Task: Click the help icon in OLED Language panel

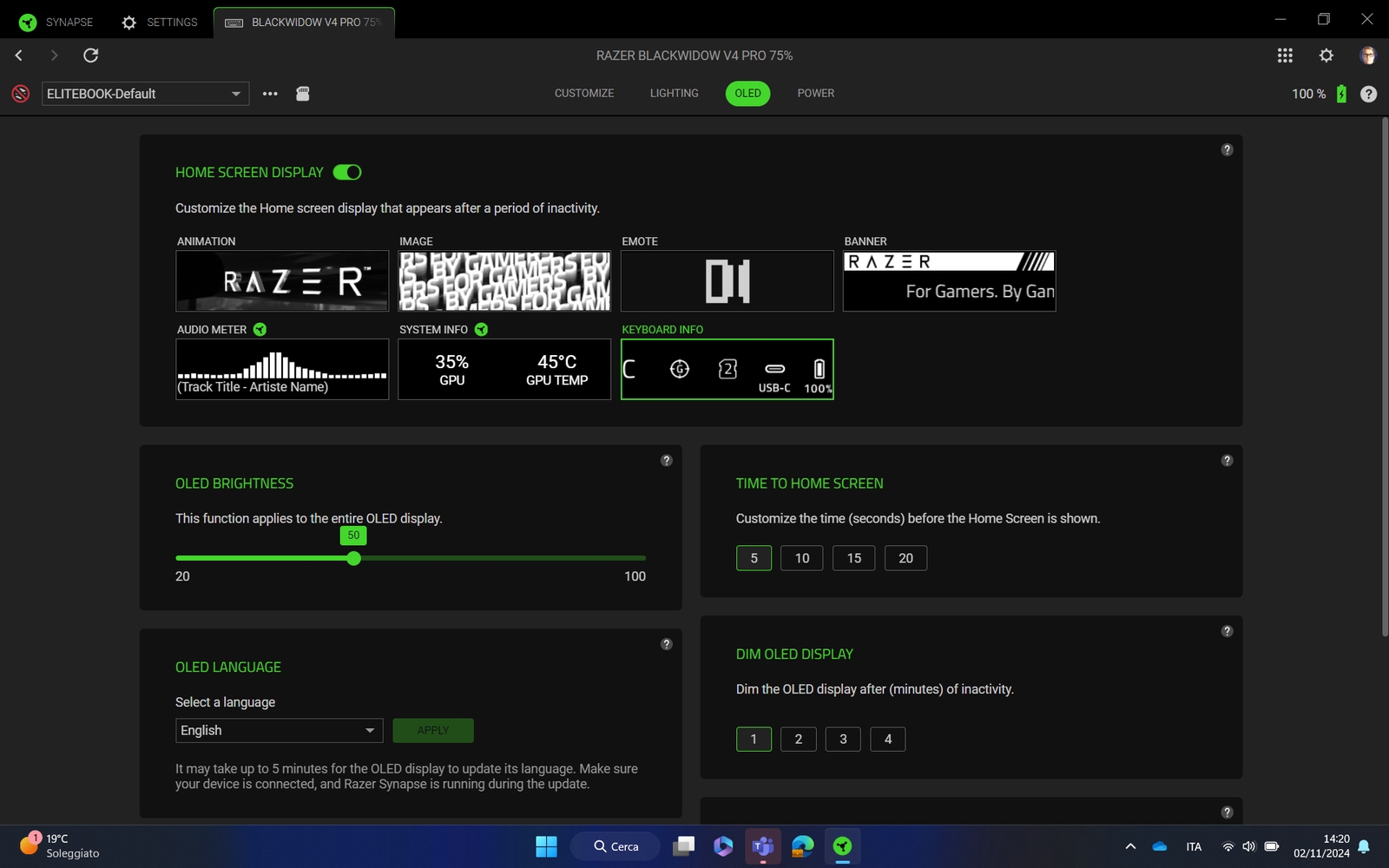Action: coord(667,644)
